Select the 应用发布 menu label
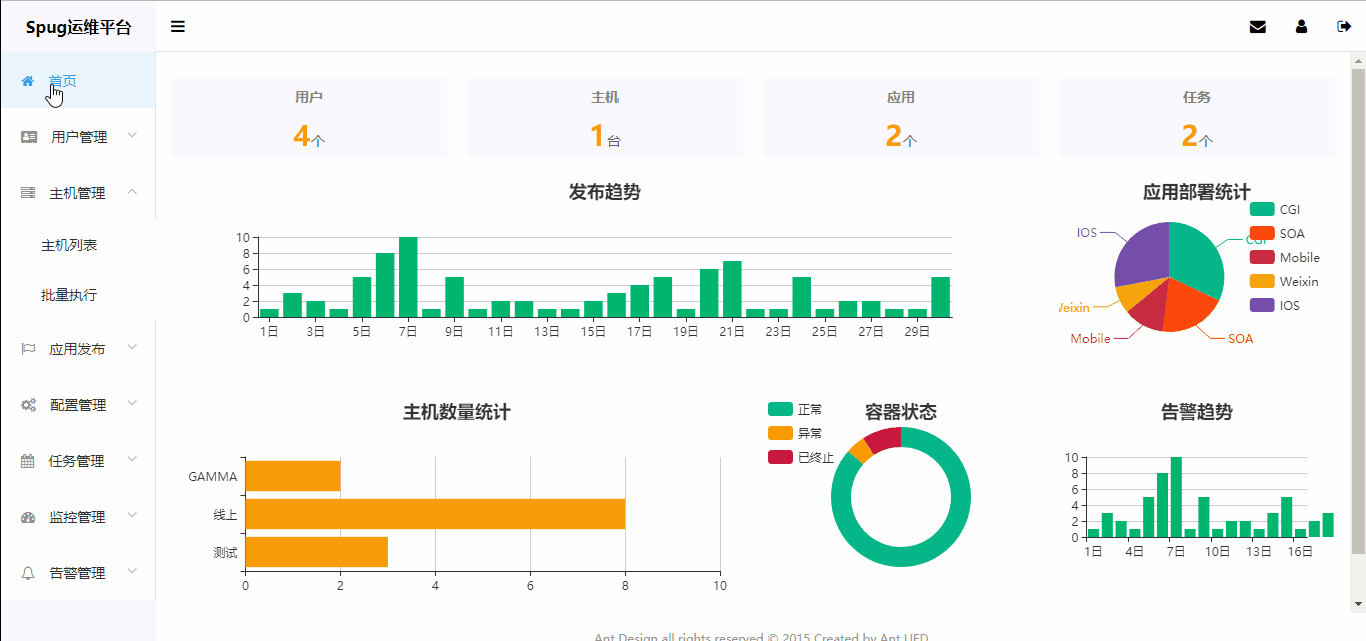This screenshot has width=1366, height=641. tap(77, 349)
